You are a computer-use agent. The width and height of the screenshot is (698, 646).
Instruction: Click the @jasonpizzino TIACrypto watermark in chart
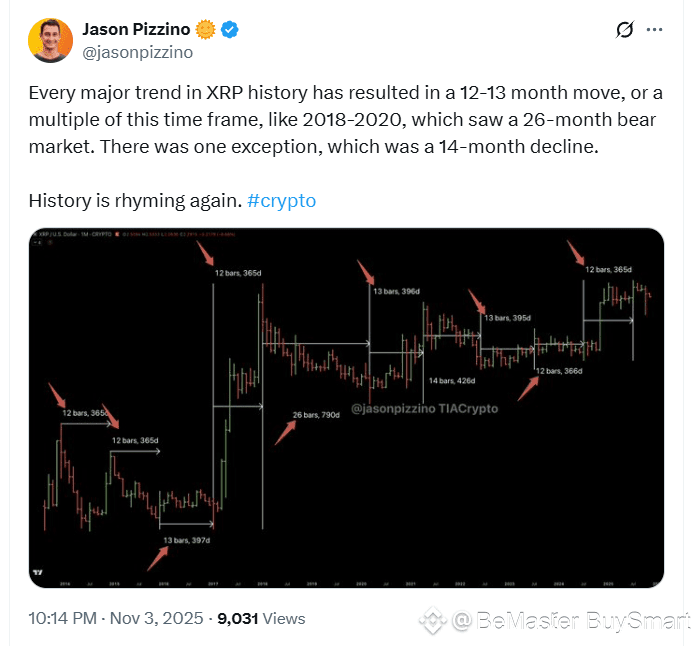pos(424,409)
